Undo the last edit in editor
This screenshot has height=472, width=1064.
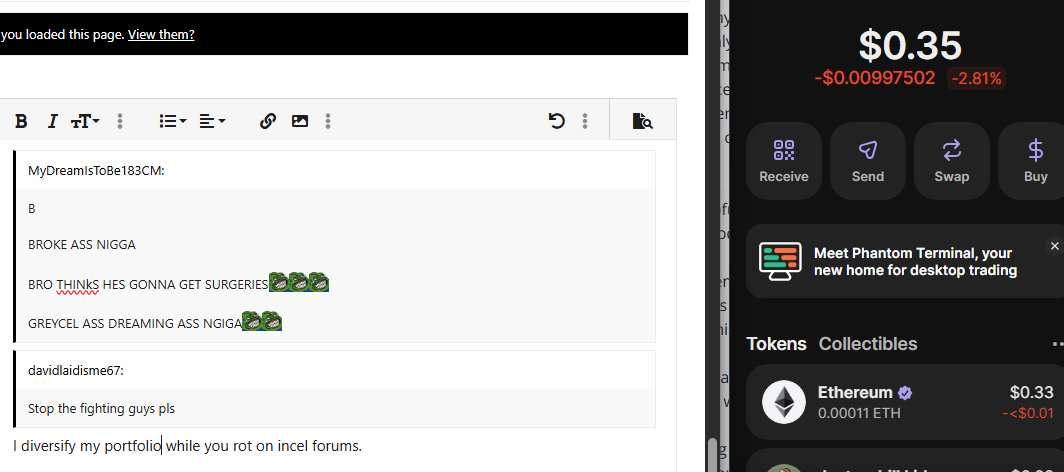tap(556, 121)
